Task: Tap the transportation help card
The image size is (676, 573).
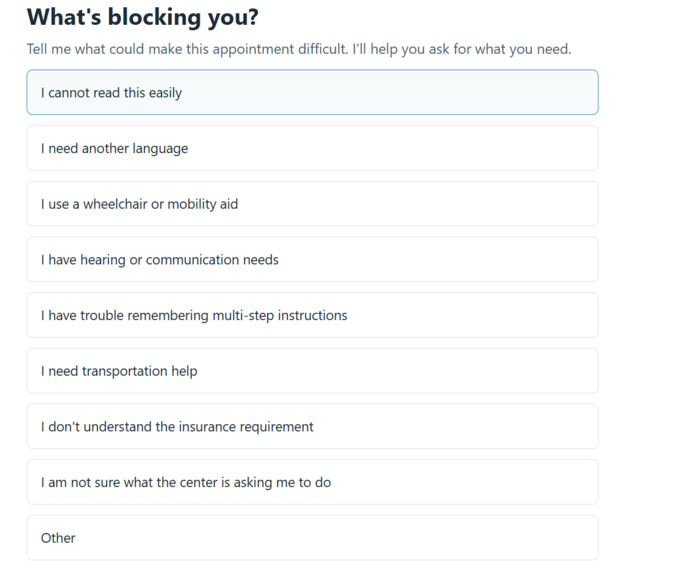Action: point(312,370)
